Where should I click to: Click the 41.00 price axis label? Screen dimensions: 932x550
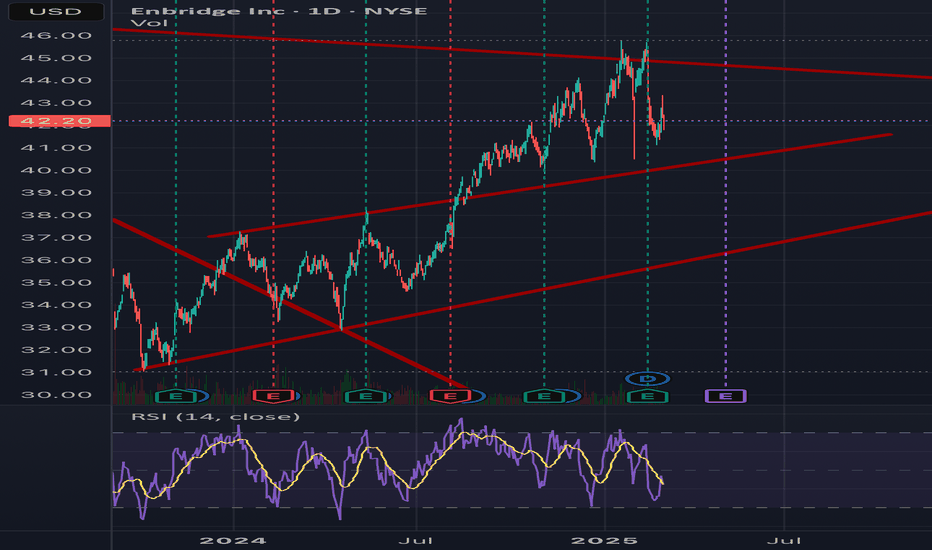pyautogui.click(x=56, y=147)
